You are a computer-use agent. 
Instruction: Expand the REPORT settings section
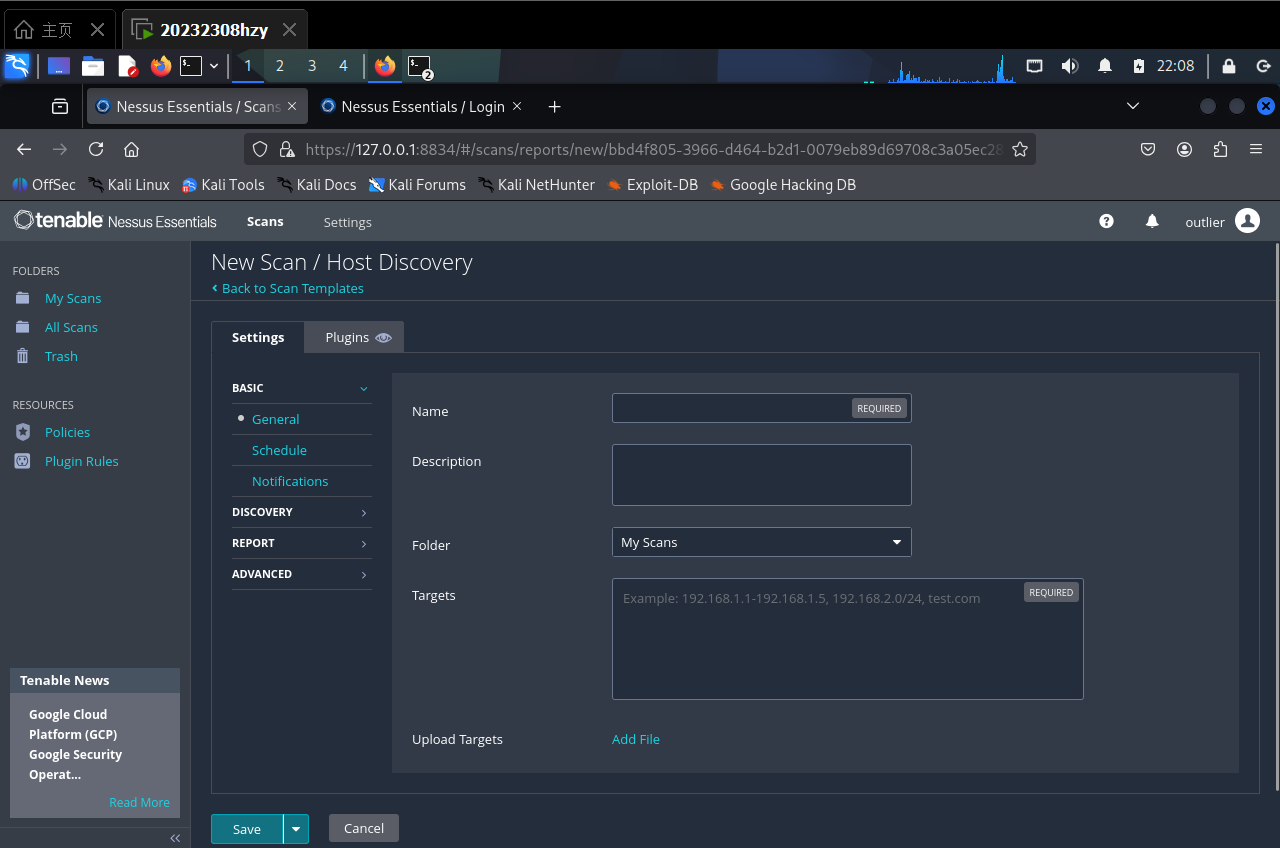tap(301, 543)
